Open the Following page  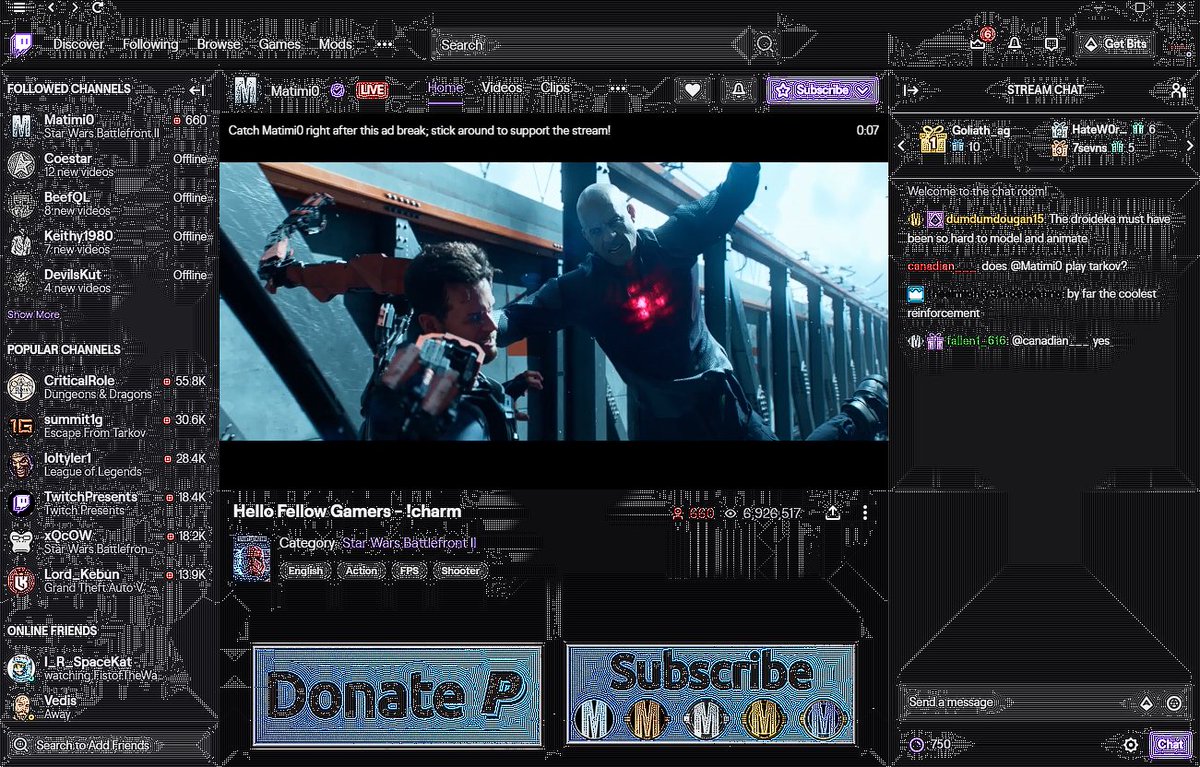[150, 44]
